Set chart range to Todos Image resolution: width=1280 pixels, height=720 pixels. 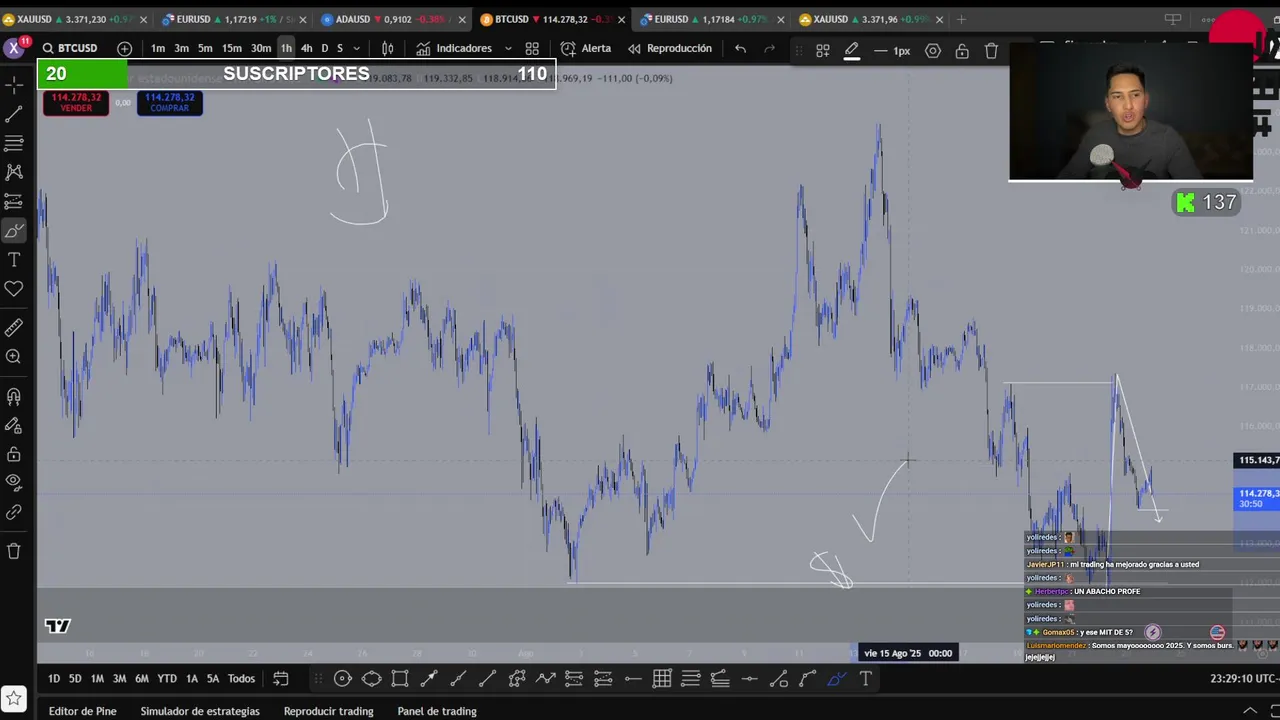tap(241, 679)
